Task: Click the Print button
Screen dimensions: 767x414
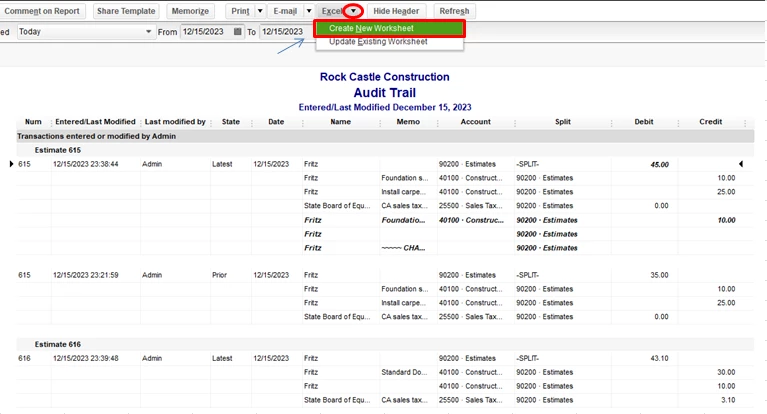Action: (240, 11)
